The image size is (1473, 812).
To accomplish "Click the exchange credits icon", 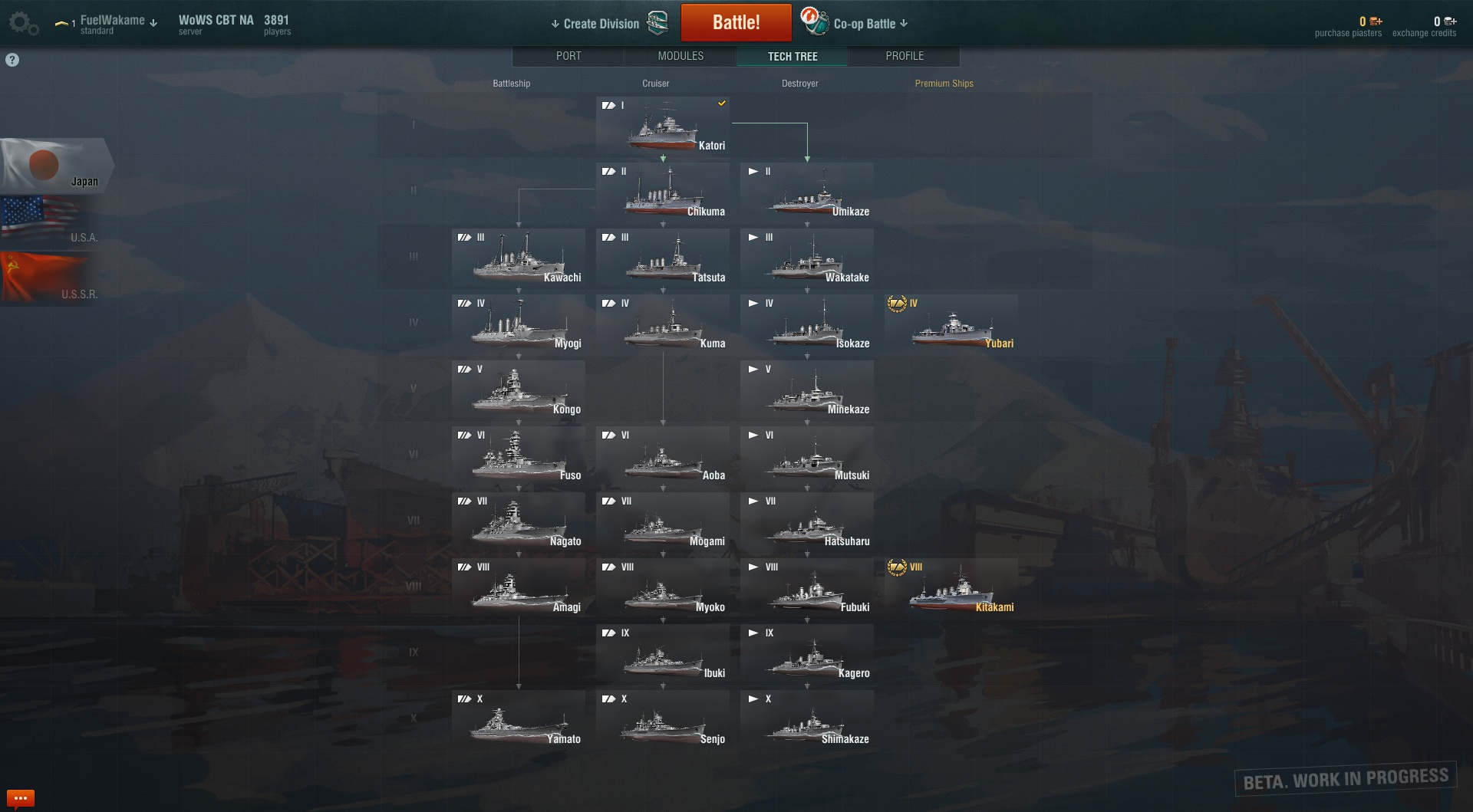I will point(1450,21).
